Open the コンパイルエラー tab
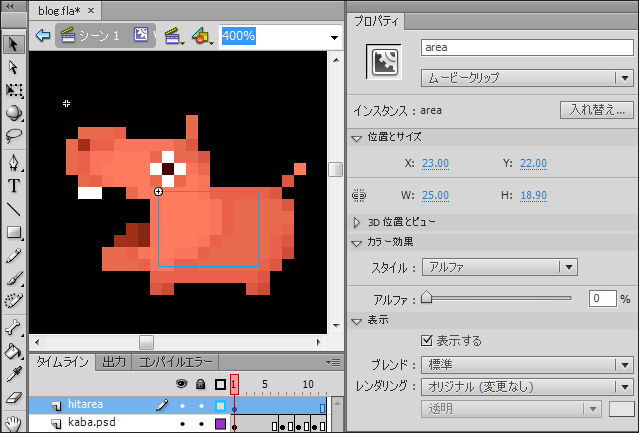639x433 pixels. pos(176,362)
